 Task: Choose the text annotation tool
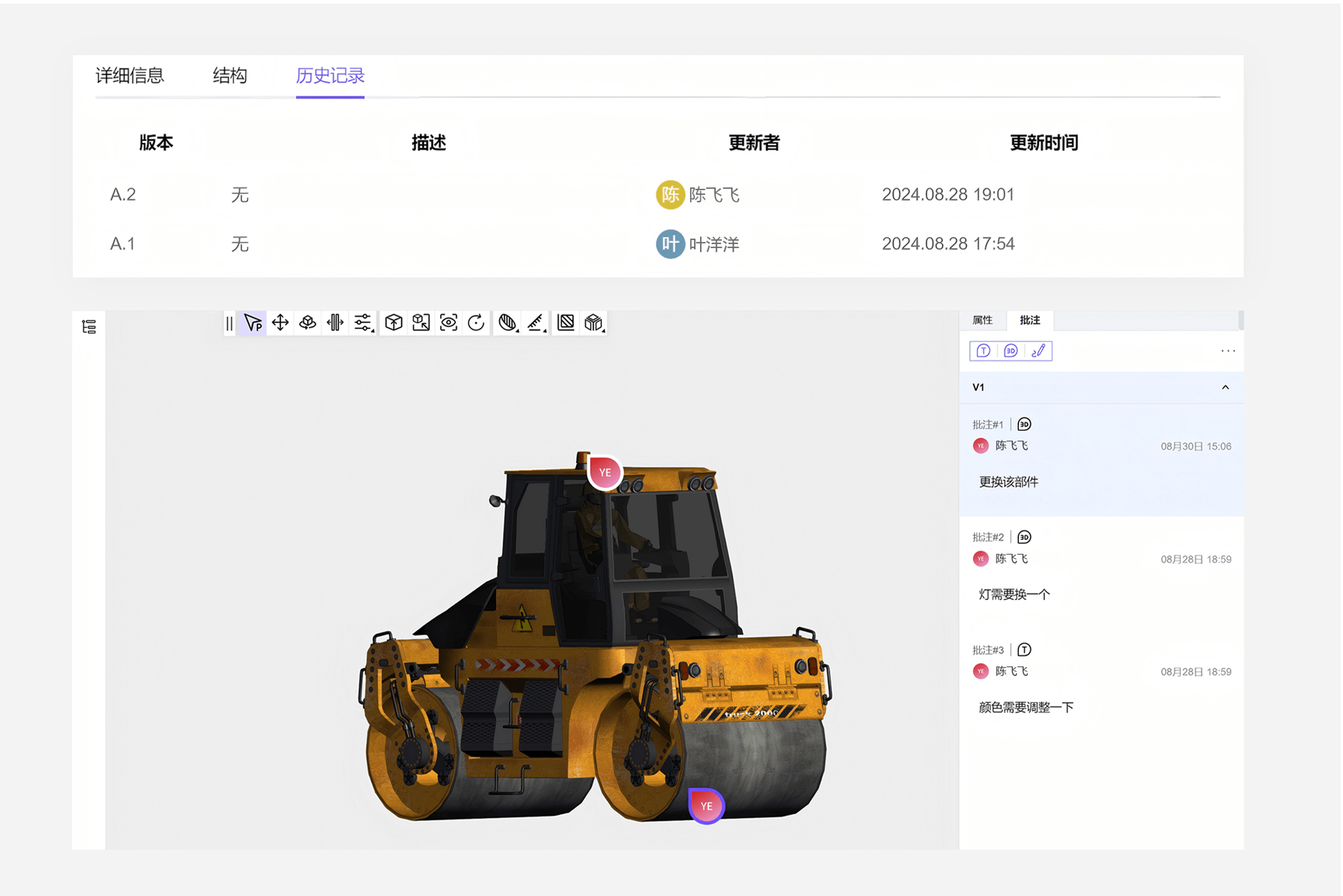point(982,350)
